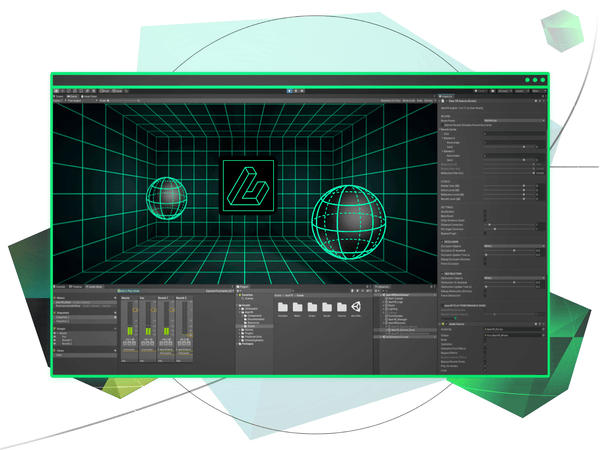600x450 pixels.
Task: Switch to the Audio Mixer tab
Action: click(x=94, y=287)
